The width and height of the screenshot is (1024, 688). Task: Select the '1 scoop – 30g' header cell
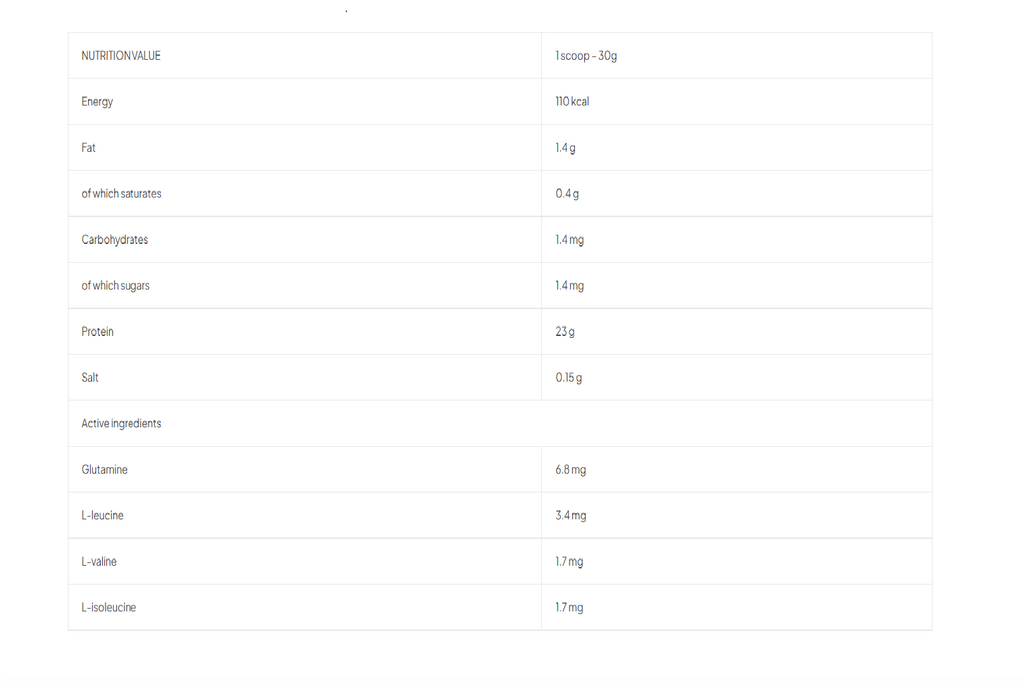point(737,55)
